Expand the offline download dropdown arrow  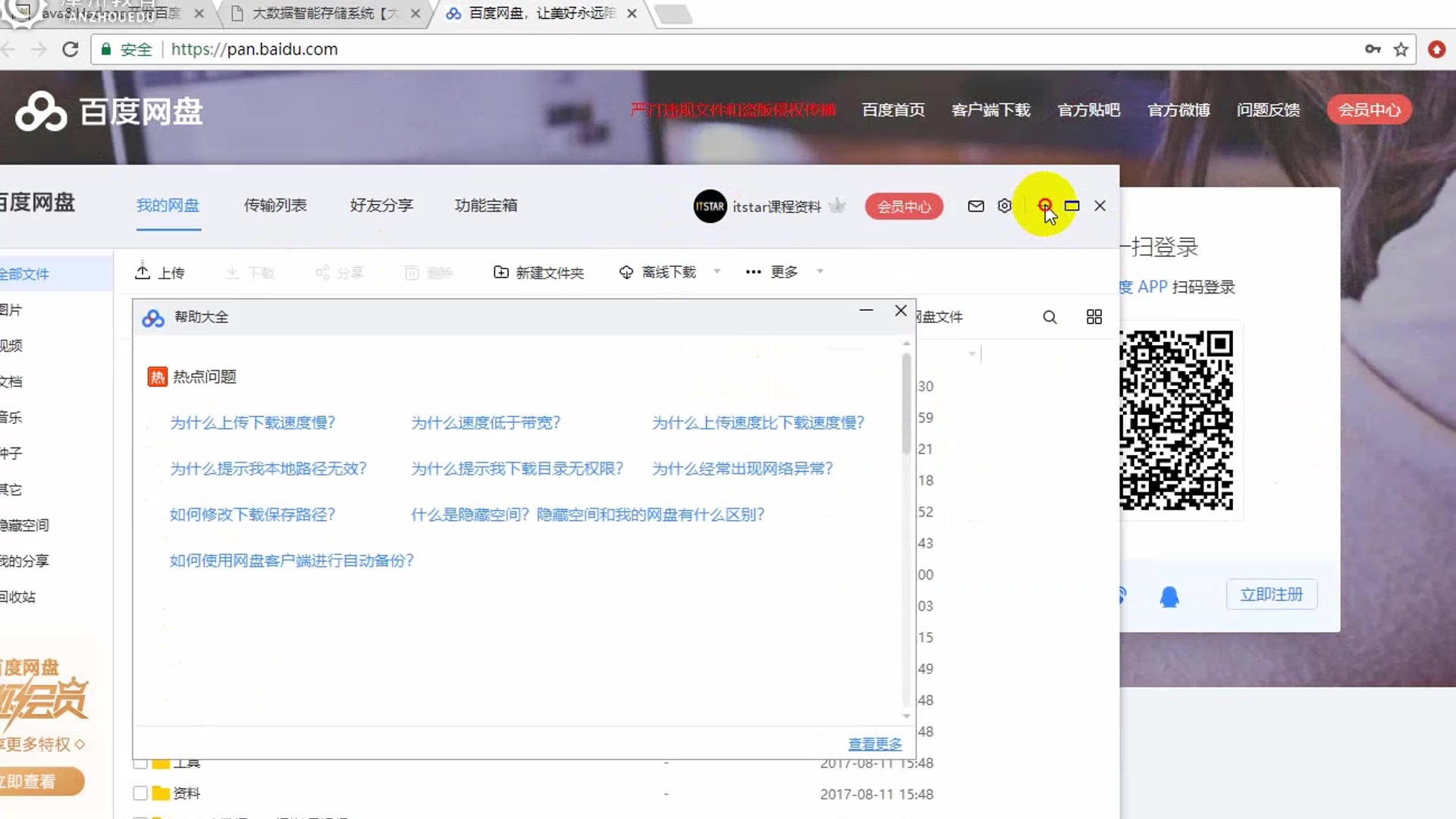pyautogui.click(x=717, y=271)
